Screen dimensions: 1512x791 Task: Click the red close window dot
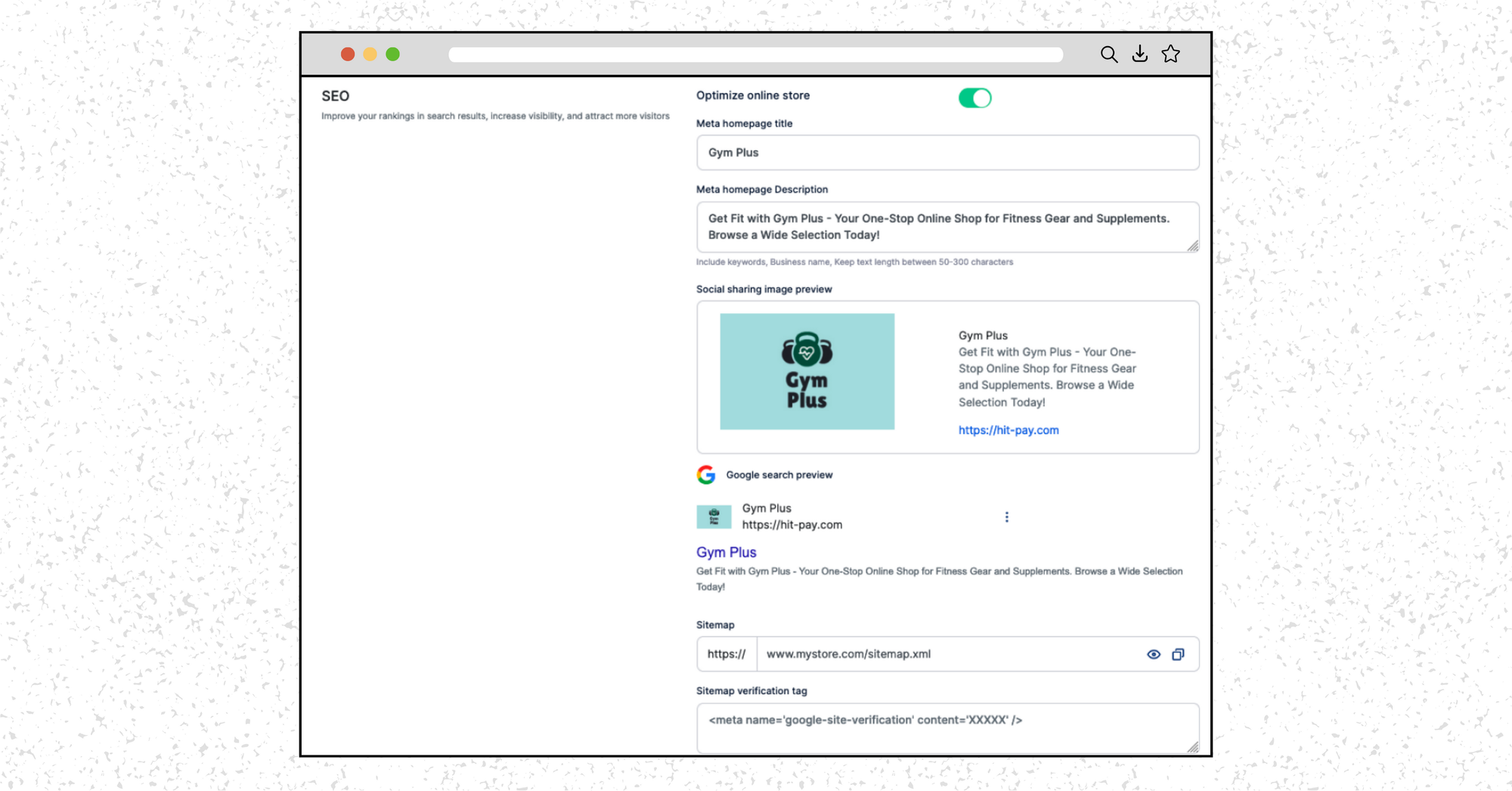[x=348, y=54]
